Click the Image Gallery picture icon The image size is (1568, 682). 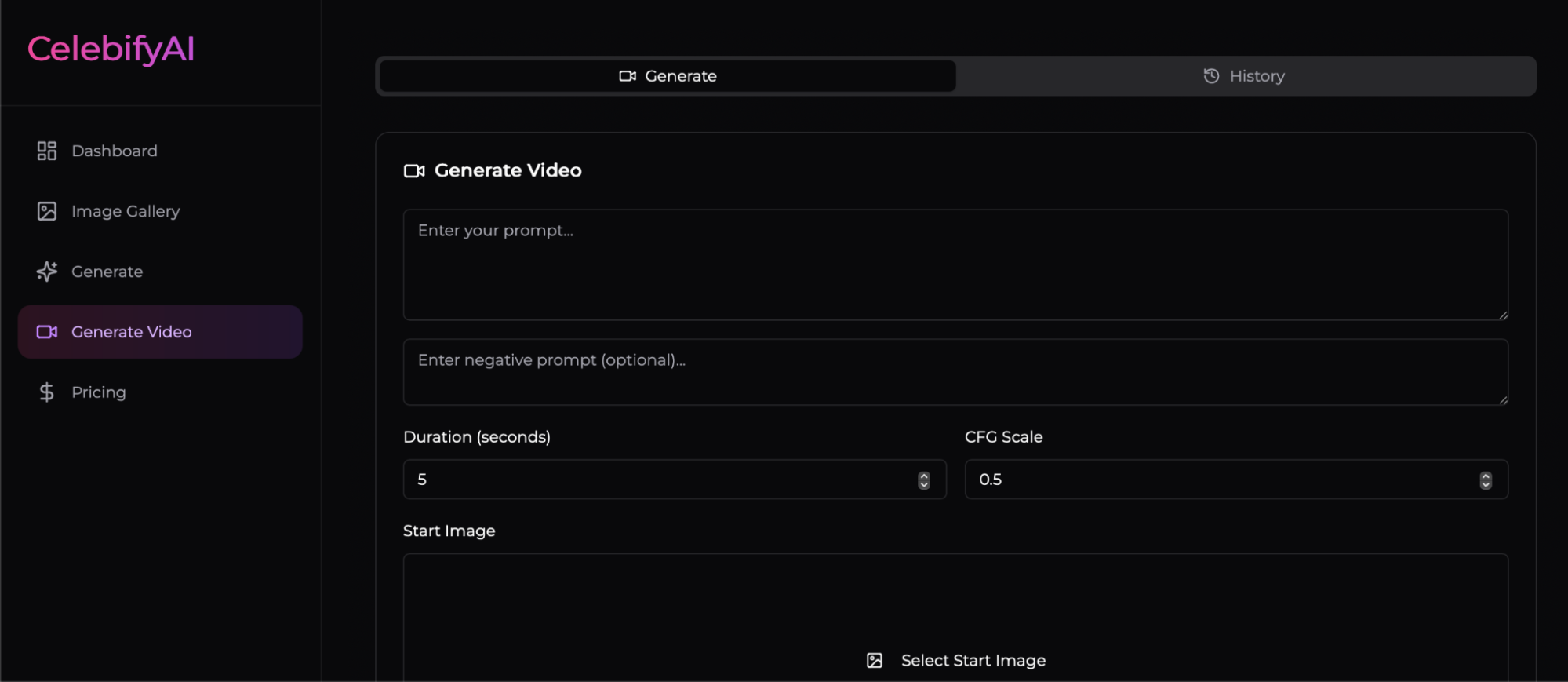(47, 211)
